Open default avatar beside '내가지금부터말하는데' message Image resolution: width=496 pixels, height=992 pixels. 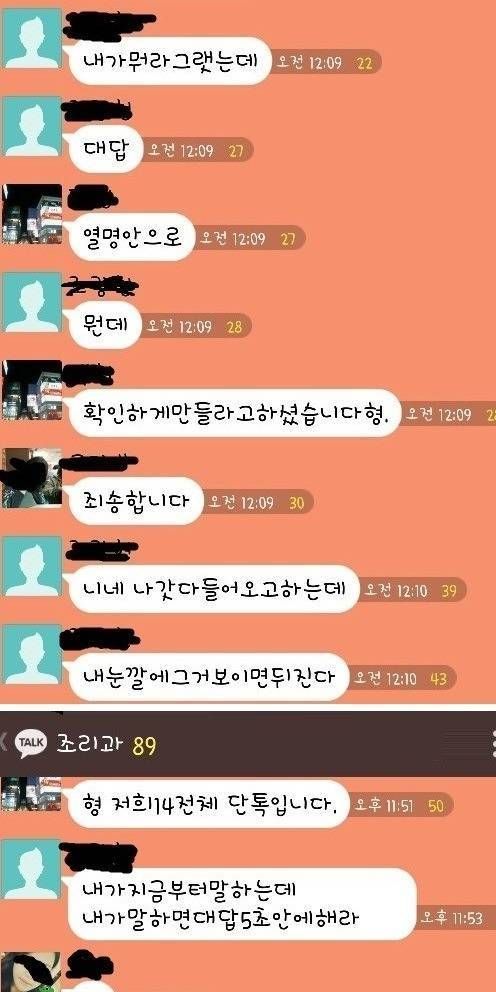[32, 869]
